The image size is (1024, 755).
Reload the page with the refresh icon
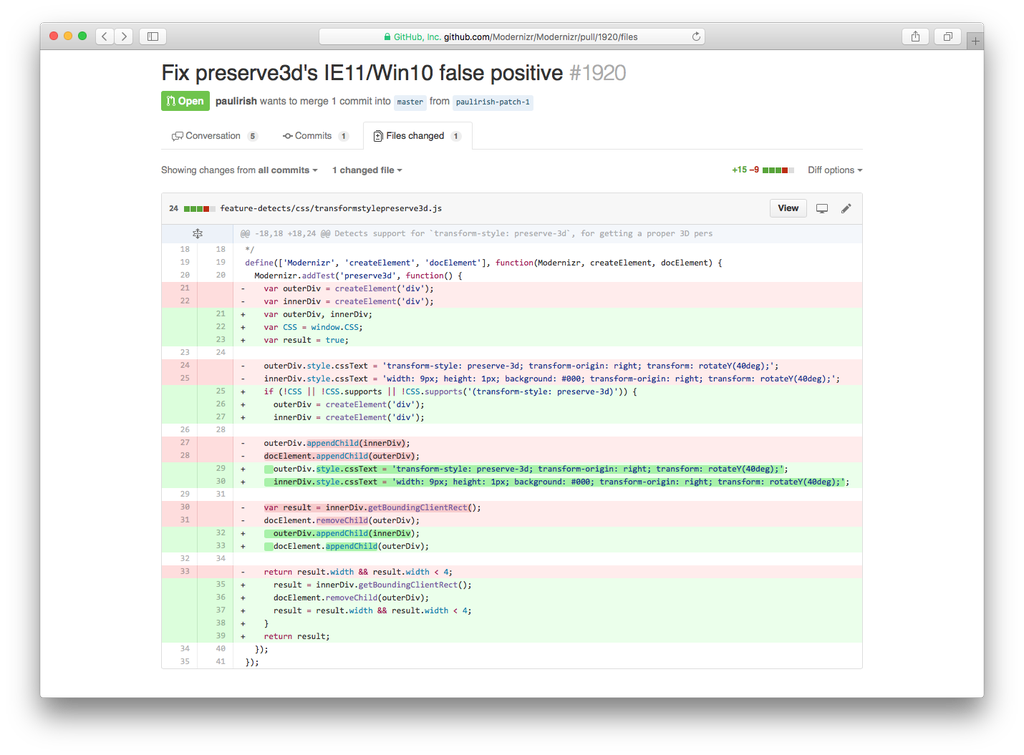coord(696,37)
